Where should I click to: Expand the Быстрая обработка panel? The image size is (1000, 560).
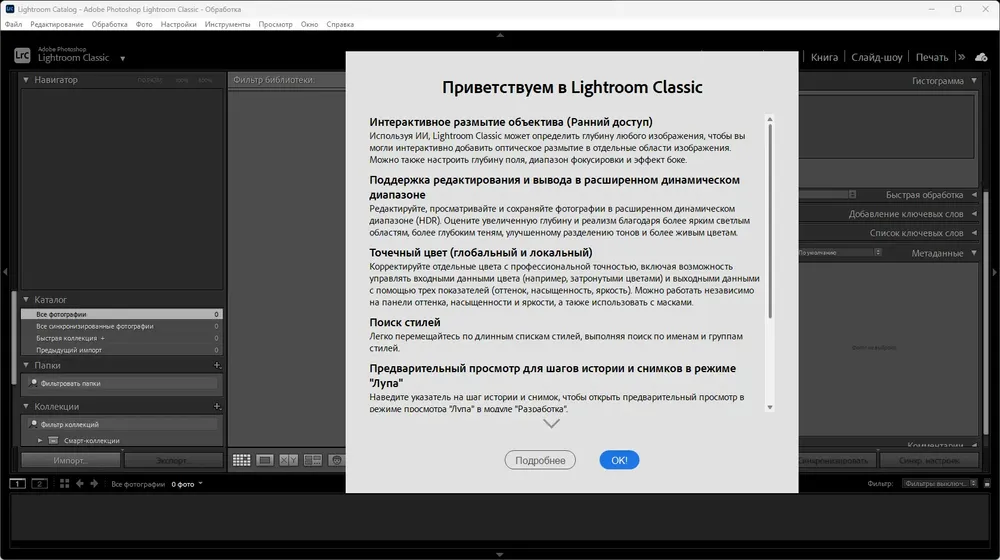[974, 195]
